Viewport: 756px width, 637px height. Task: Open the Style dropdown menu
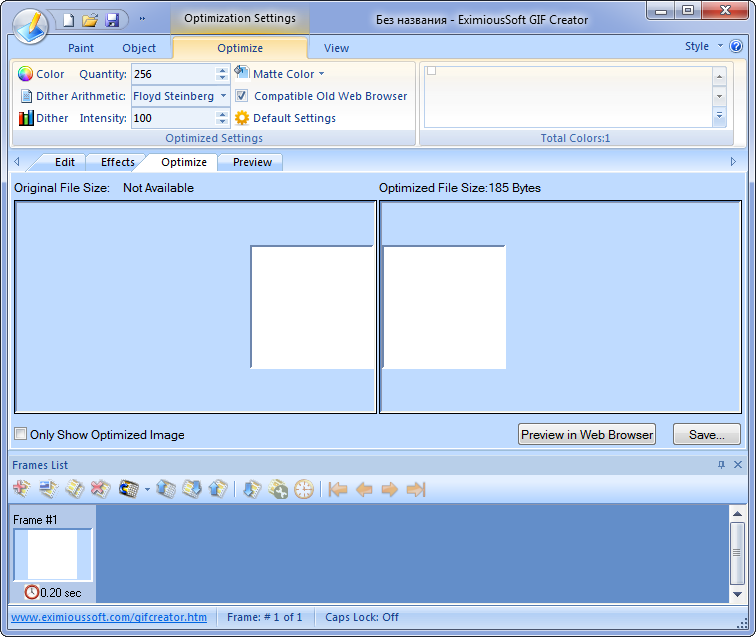click(x=703, y=46)
